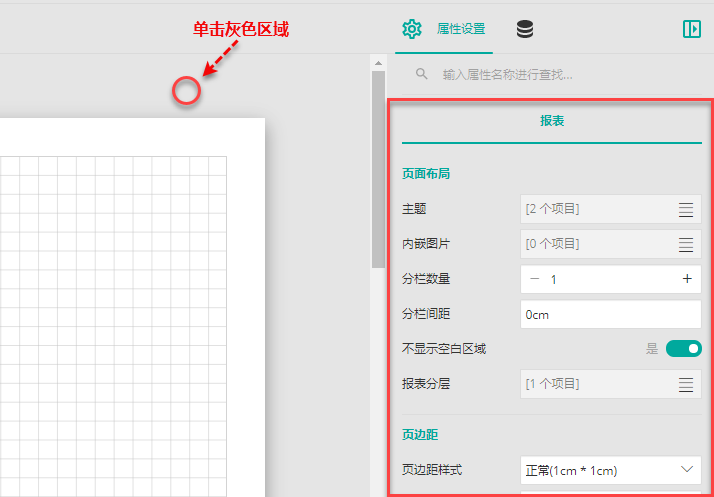Viewport: 714px width, 497px height.
Task: Increase 分栏数量 with the plus button
Action: [x=687, y=279]
